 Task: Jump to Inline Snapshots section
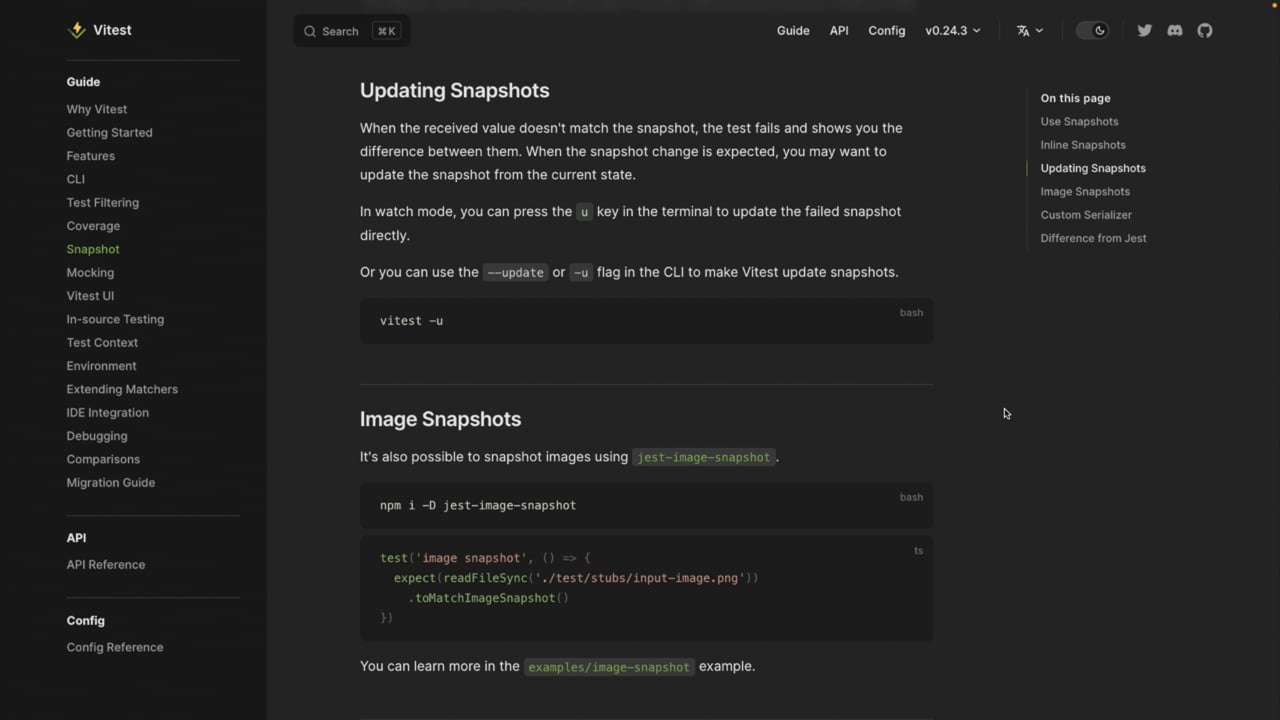(x=1083, y=145)
